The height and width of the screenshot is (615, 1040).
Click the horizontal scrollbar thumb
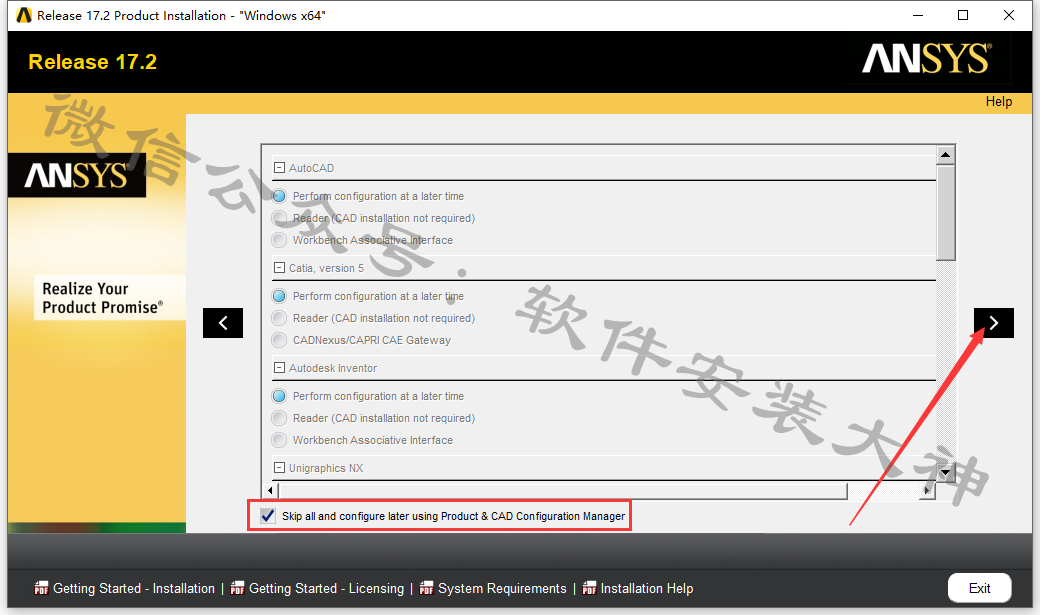562,491
